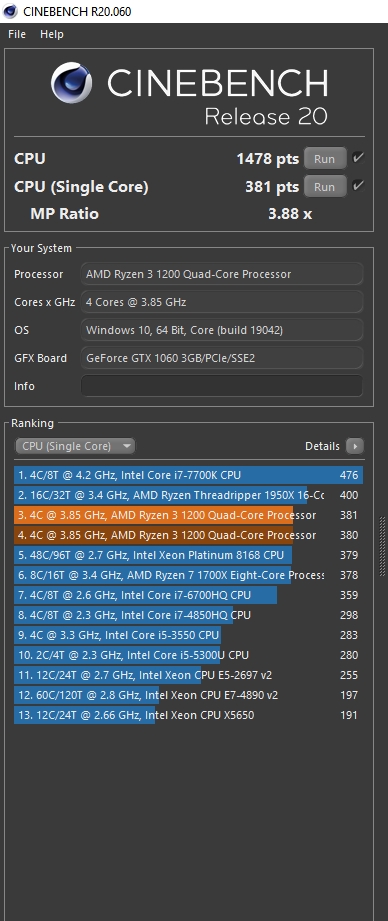Select ranking entry 7 Core i7-6700HQ
Image resolution: width=388 pixels, height=921 pixels.
click(188, 595)
